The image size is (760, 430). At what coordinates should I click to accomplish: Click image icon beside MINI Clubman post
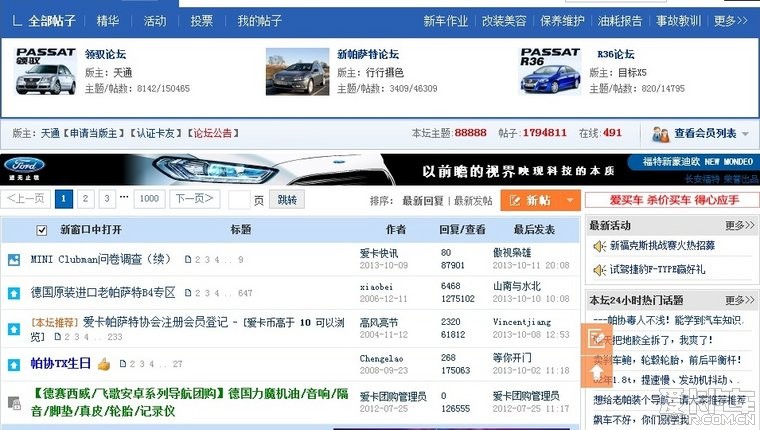pos(14,260)
